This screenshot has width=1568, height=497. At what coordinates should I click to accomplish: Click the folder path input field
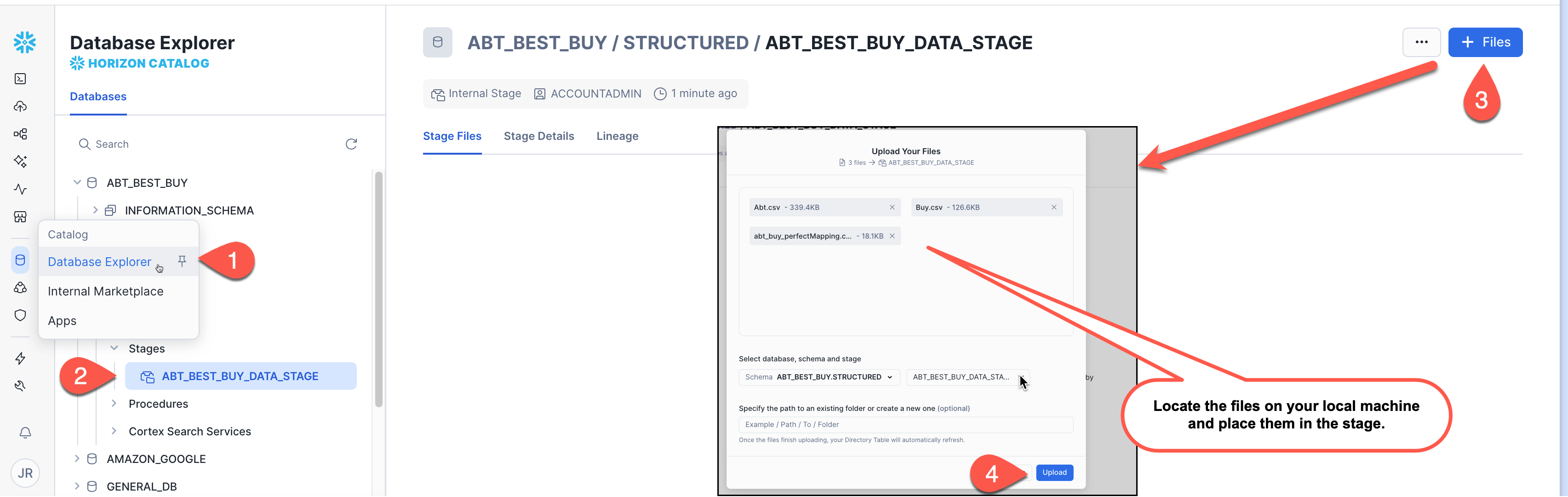[905, 424]
